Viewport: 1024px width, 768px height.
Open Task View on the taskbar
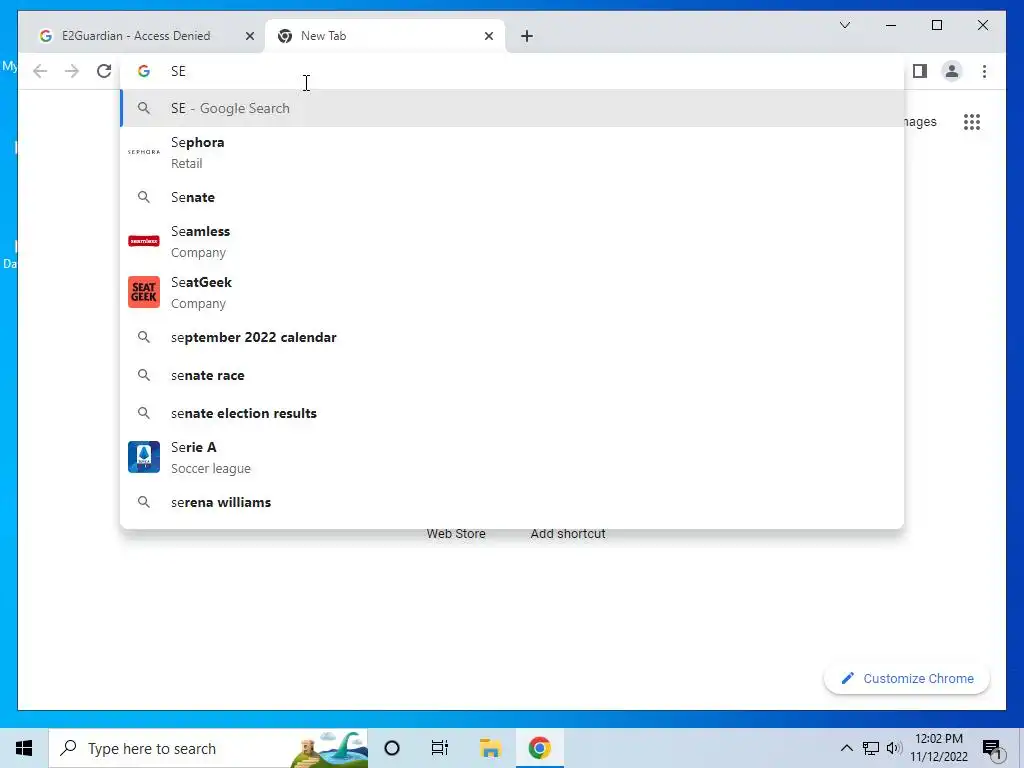tap(440, 748)
